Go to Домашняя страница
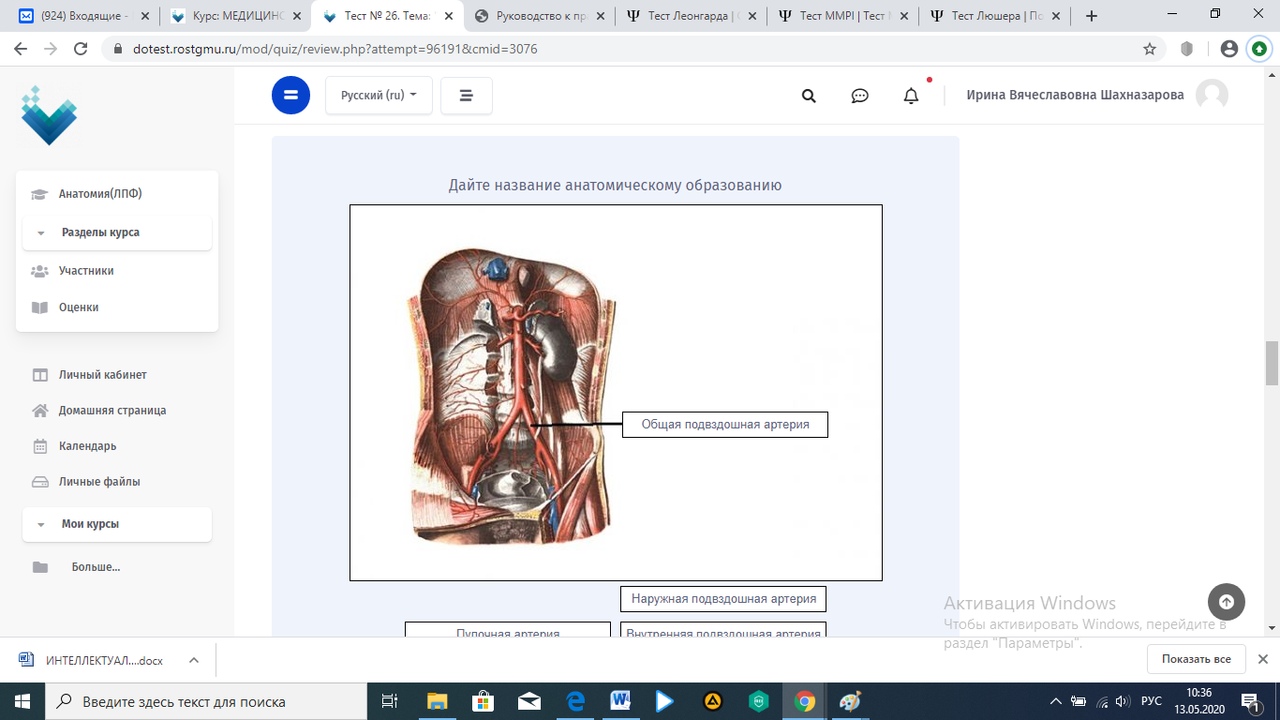The width and height of the screenshot is (1280, 720). click(x=112, y=410)
